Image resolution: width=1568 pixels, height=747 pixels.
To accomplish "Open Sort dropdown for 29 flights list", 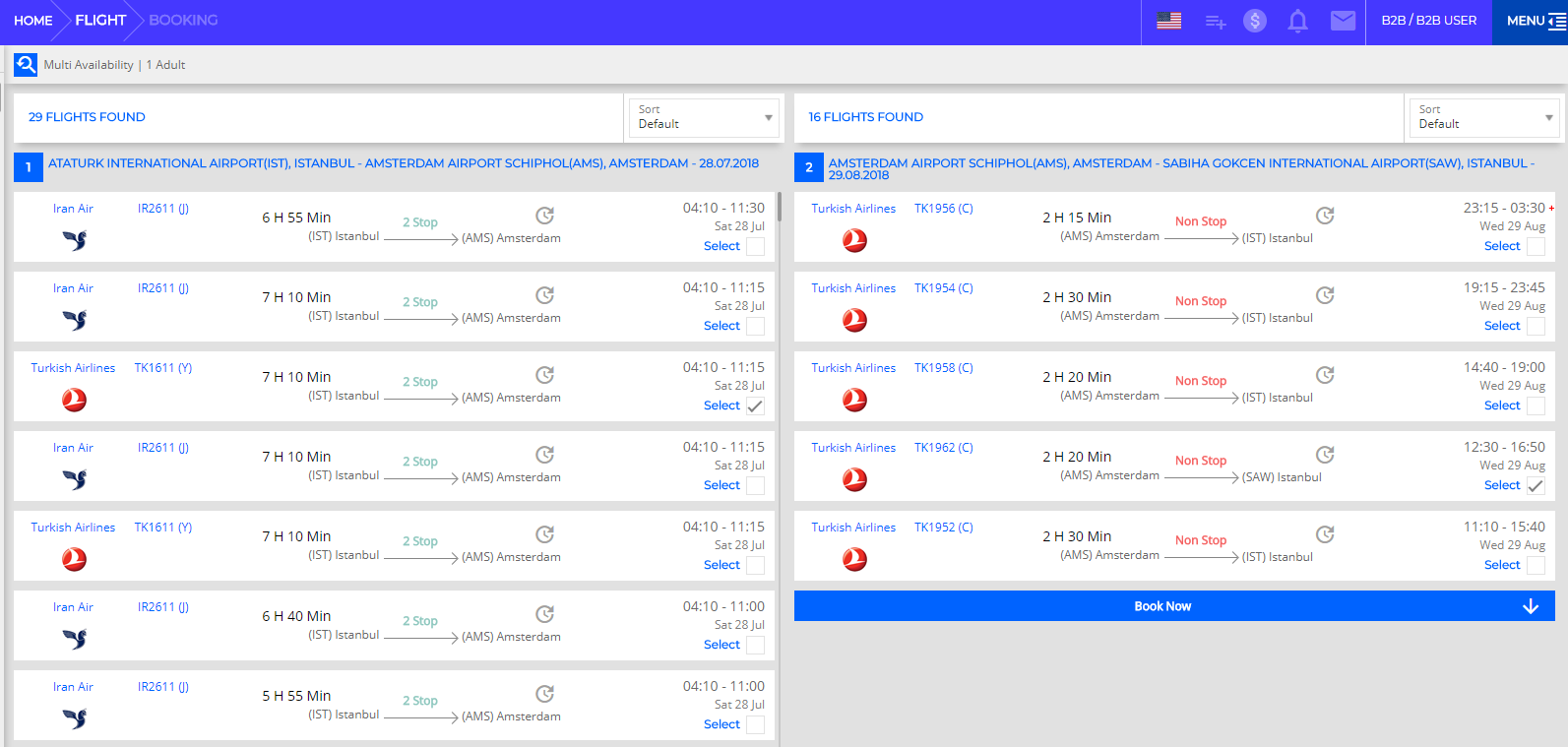I will point(704,117).
